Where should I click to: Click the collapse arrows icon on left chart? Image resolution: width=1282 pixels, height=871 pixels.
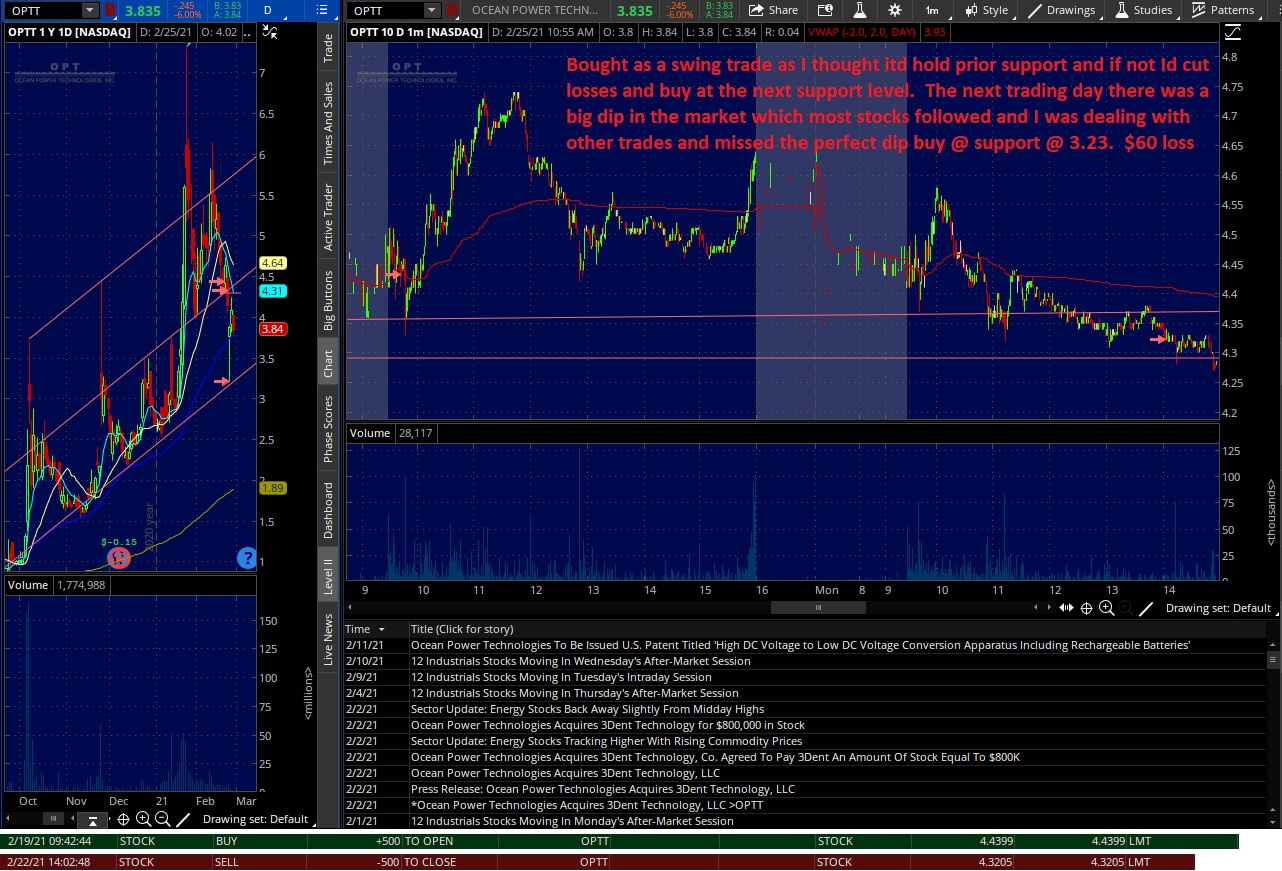coord(268,31)
